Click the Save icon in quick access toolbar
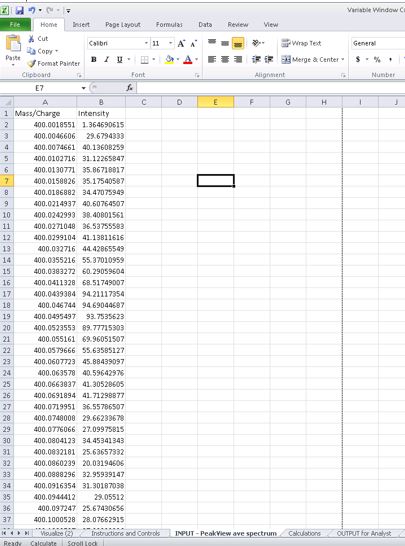The width and height of the screenshot is (405, 546). (x=20, y=10)
